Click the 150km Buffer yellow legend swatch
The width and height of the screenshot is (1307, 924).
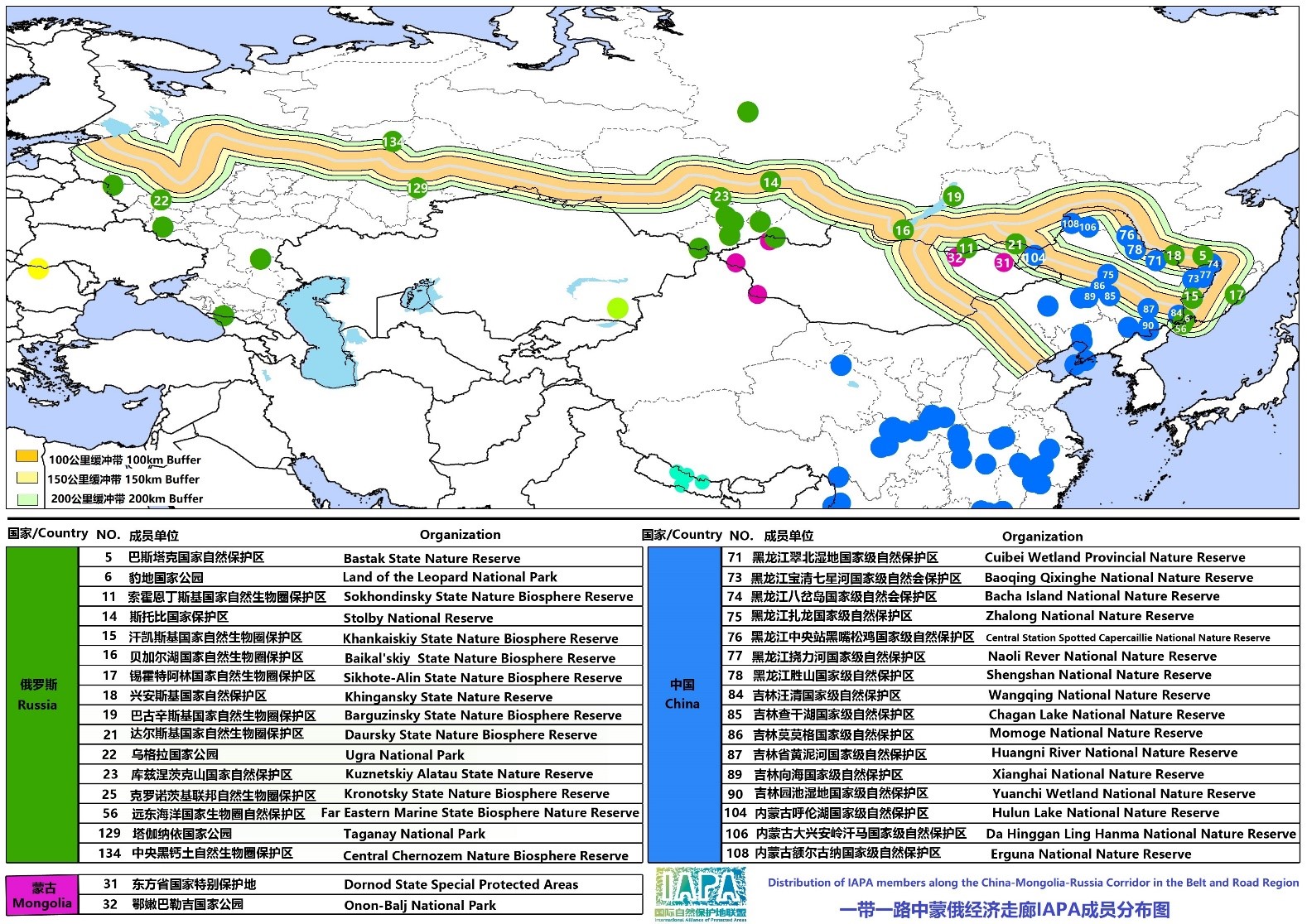tap(27, 478)
